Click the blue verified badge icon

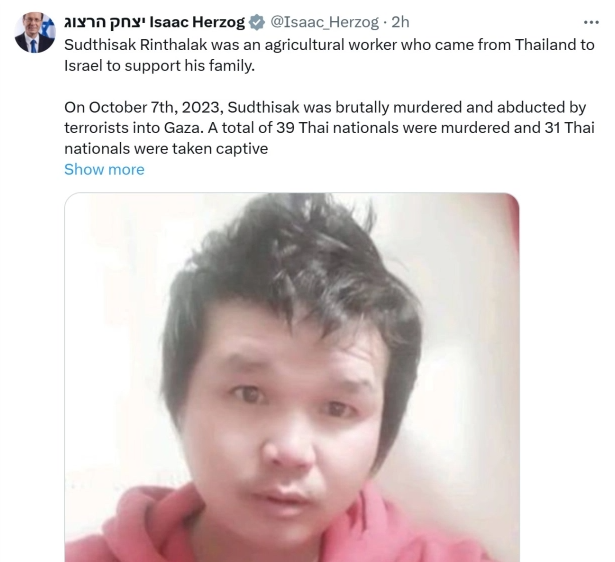[x=257, y=22]
